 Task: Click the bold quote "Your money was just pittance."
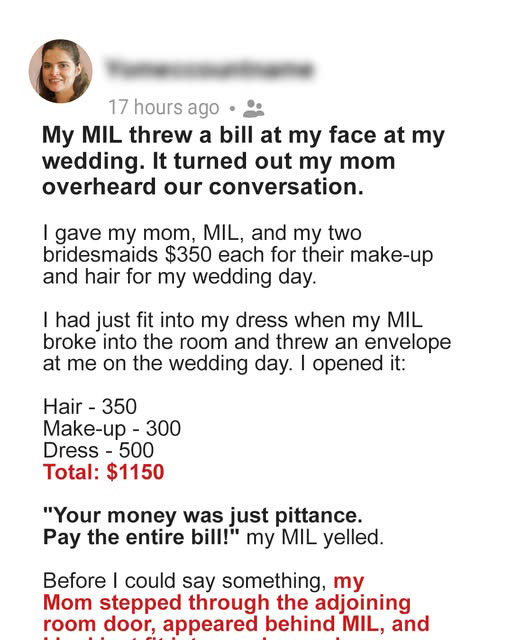click(x=203, y=516)
